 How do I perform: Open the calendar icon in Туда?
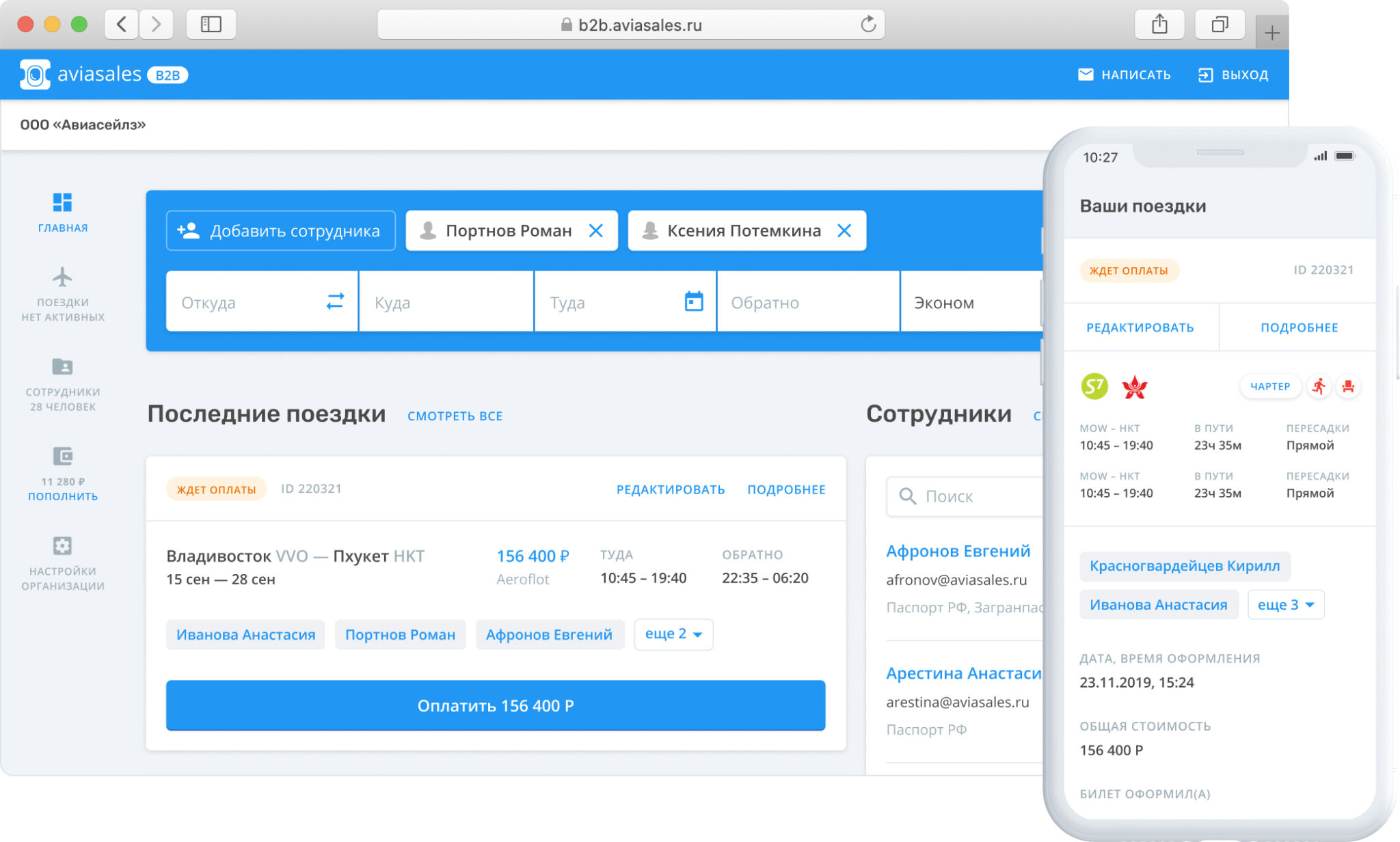pos(694,301)
